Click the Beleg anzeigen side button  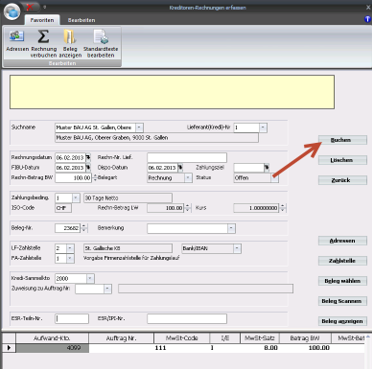(342, 321)
